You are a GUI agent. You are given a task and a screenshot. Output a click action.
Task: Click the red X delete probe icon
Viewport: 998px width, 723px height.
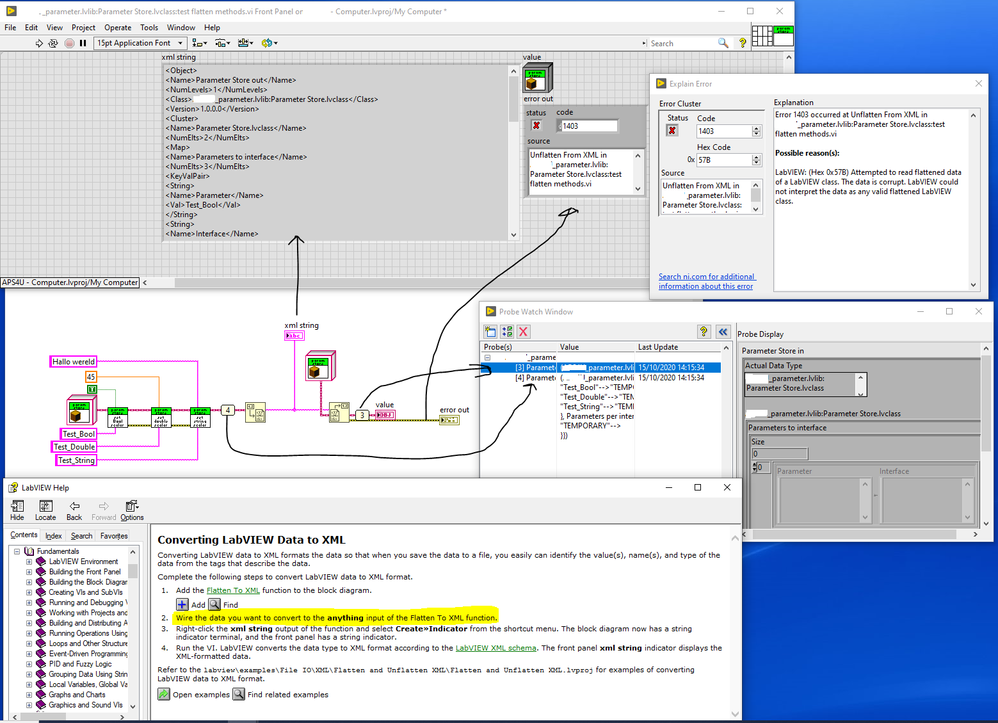[x=523, y=332]
